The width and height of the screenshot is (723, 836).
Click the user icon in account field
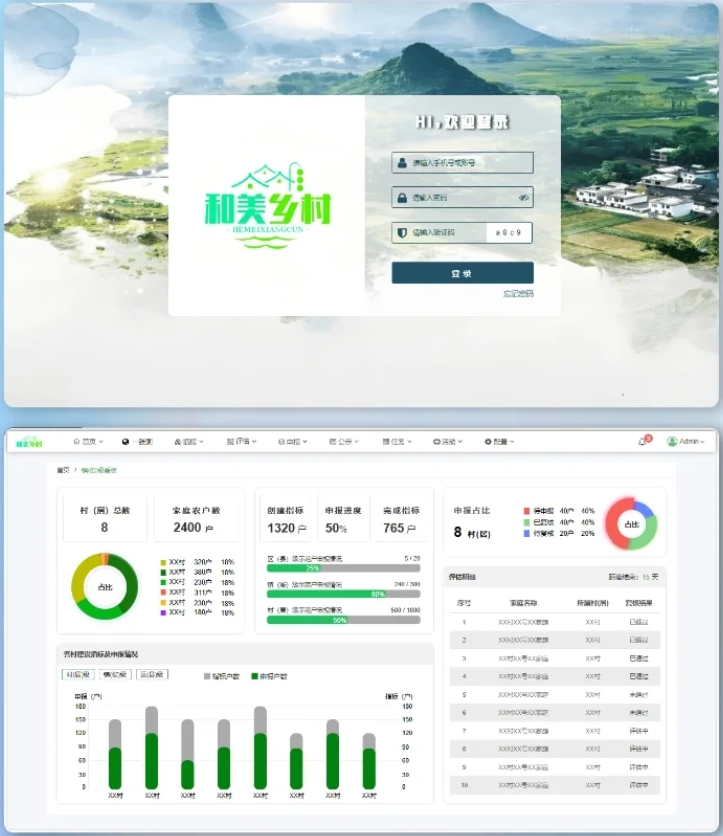click(402, 163)
